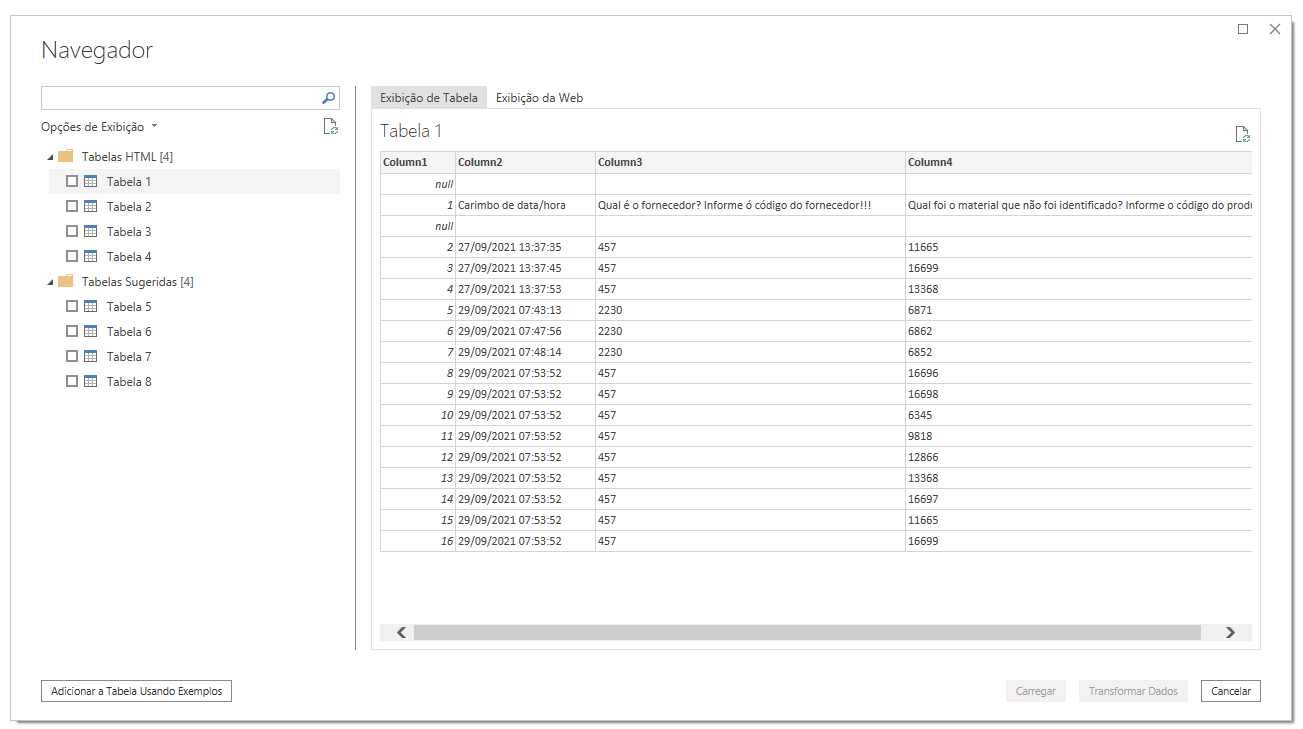
Task: Click the table icon of Tabela 1
Action: [91, 182]
